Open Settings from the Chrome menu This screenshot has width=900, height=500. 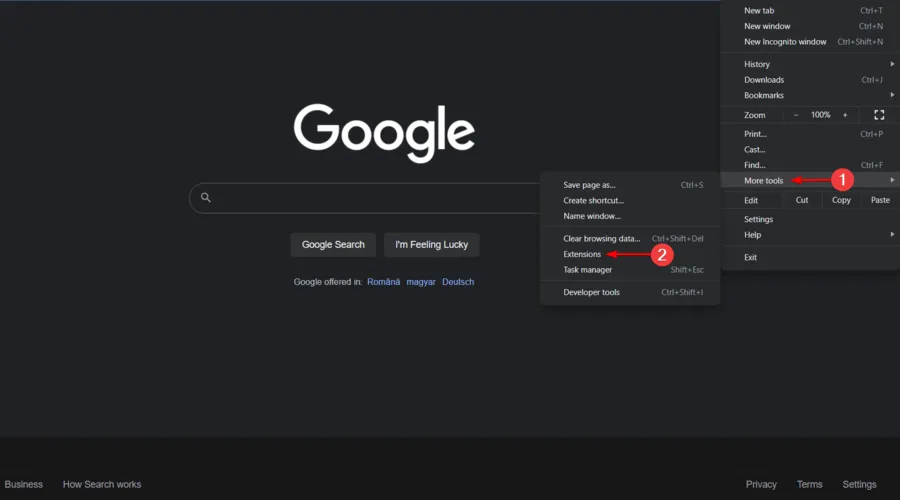[758, 219]
